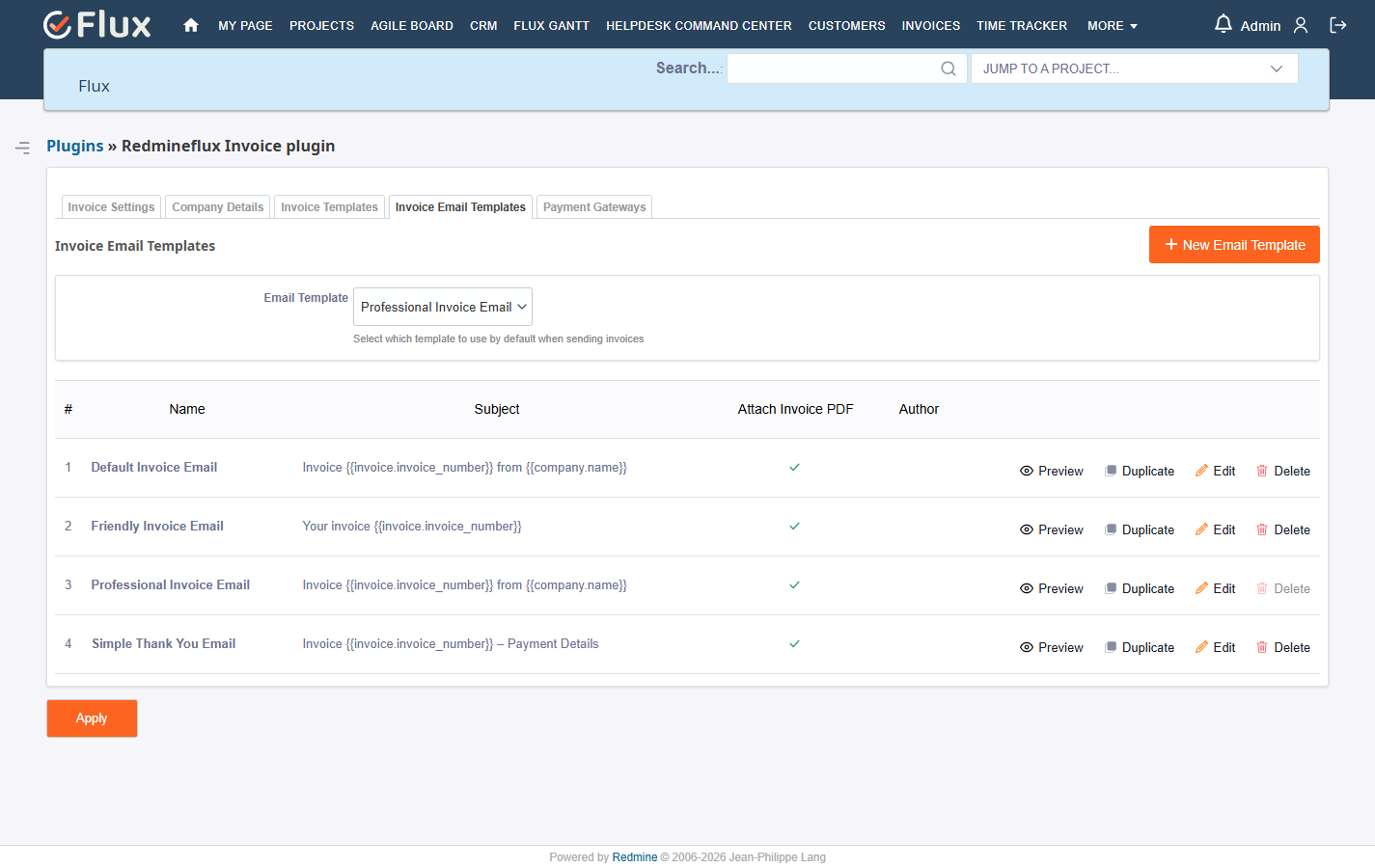The image size is (1375, 868).
Task: Delete Default Invoice Email template
Action: coord(1283,471)
